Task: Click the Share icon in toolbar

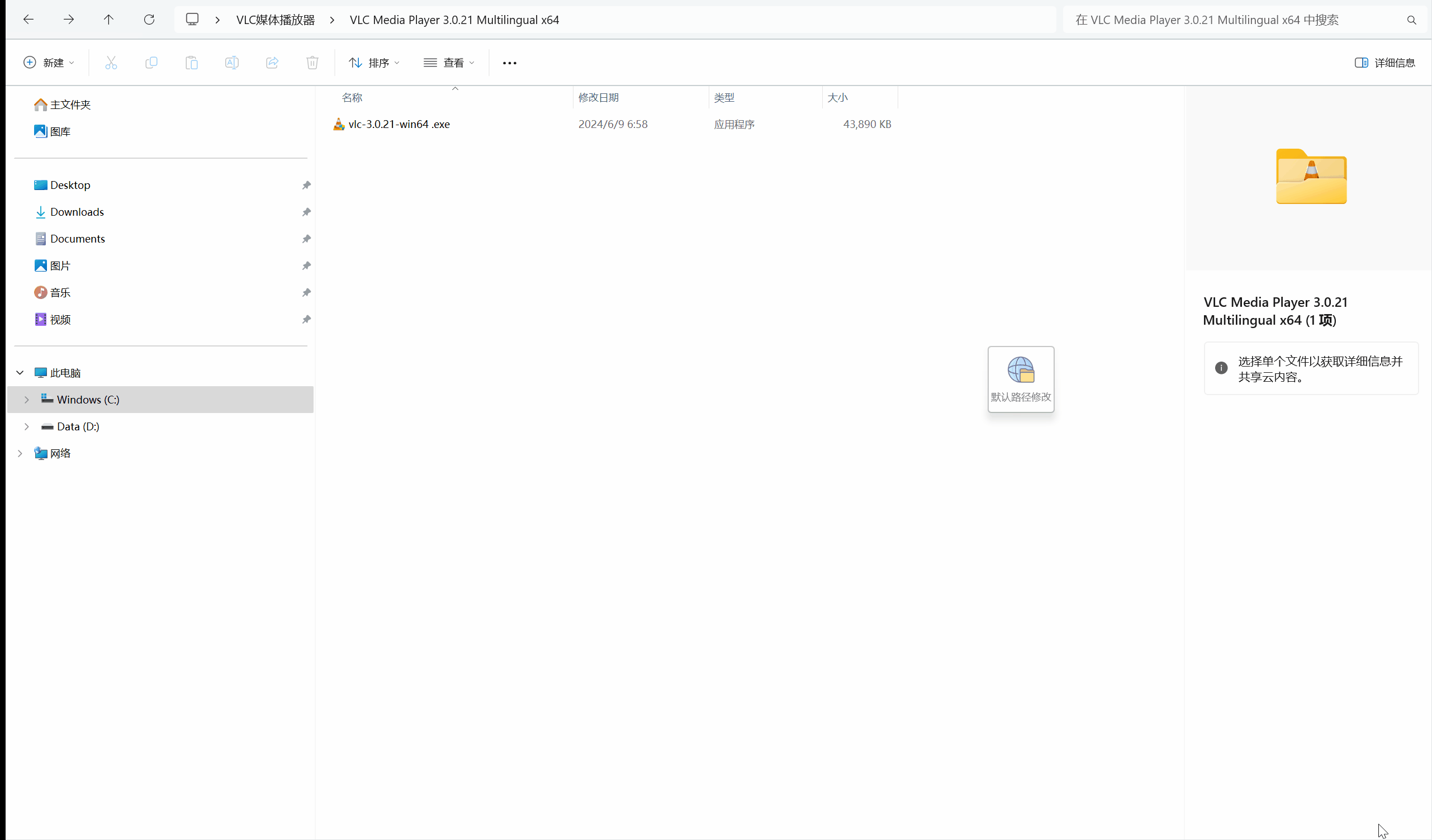Action: [272, 63]
